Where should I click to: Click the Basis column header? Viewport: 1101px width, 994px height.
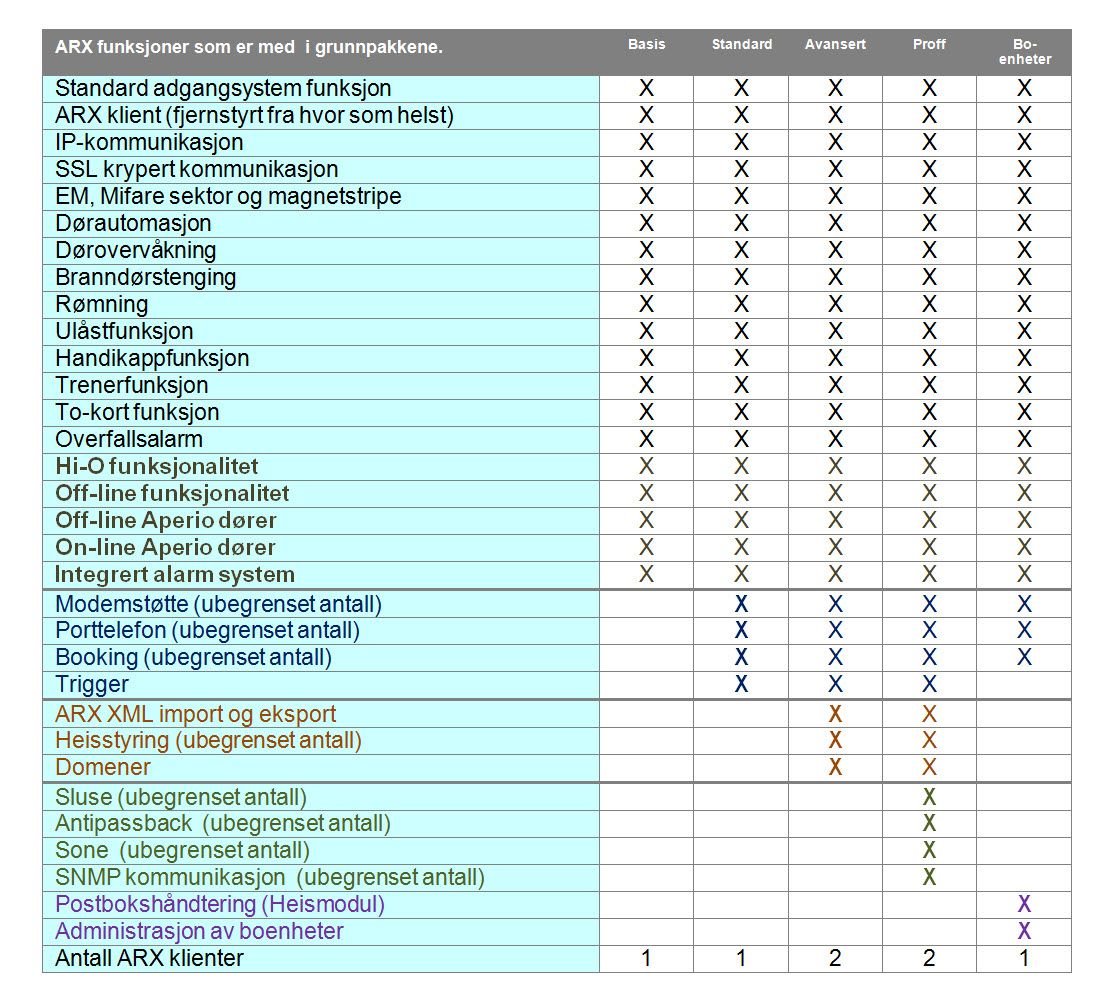(x=646, y=45)
